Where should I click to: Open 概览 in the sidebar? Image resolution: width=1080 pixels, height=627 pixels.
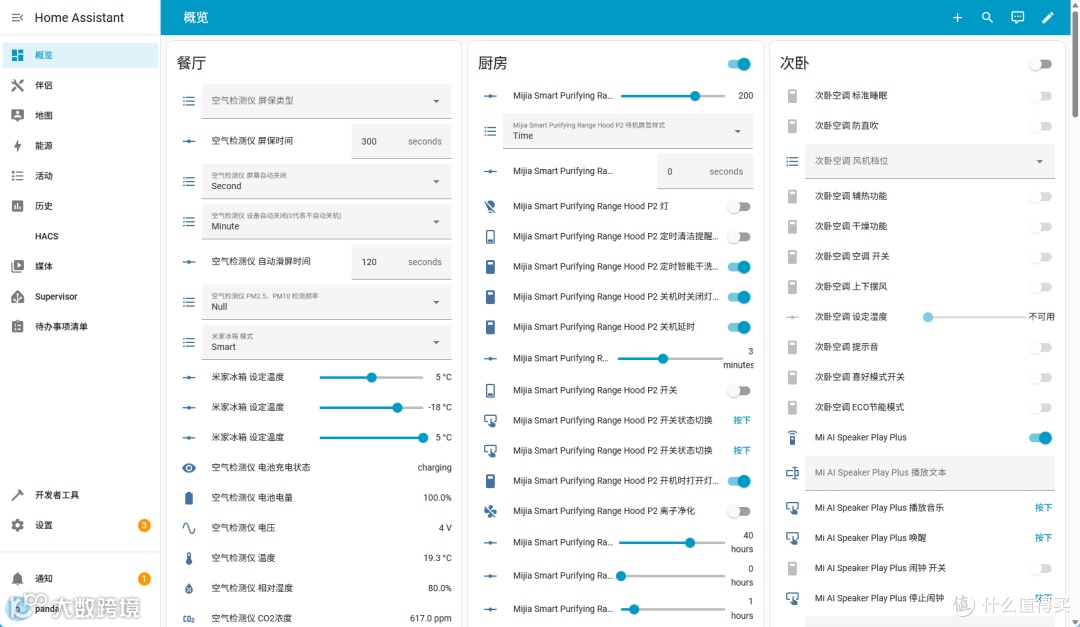80,55
